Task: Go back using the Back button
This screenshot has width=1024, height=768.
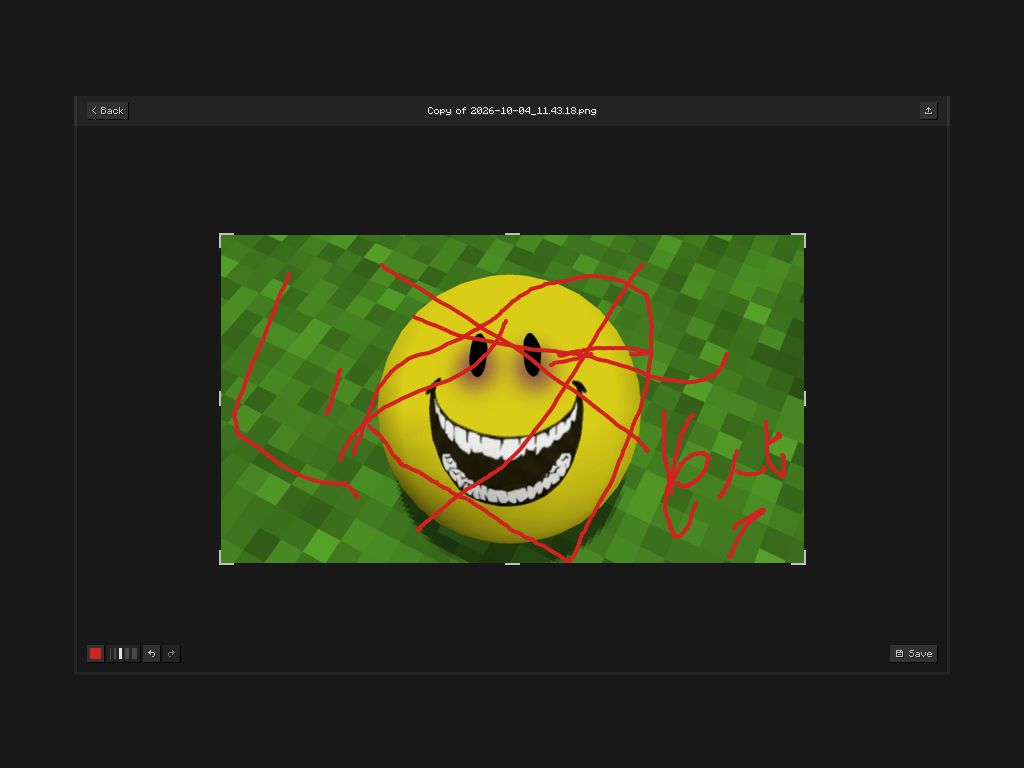Action: 108,111
